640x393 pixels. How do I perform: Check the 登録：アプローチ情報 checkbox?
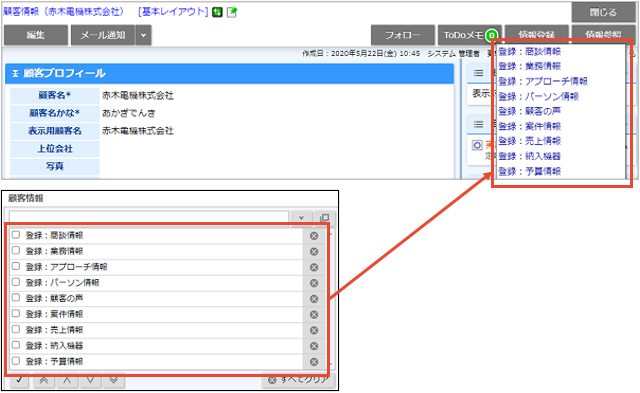(x=16, y=266)
